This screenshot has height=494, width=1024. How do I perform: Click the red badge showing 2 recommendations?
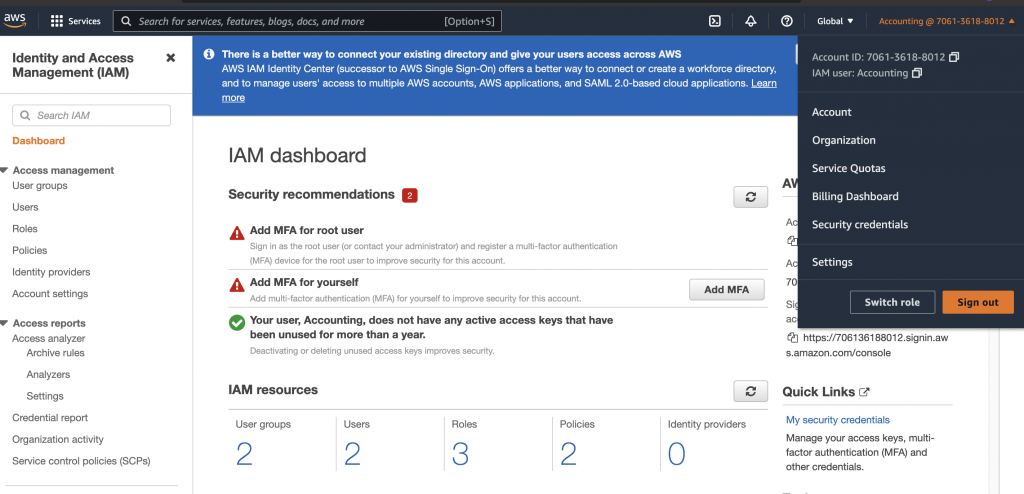click(x=409, y=195)
